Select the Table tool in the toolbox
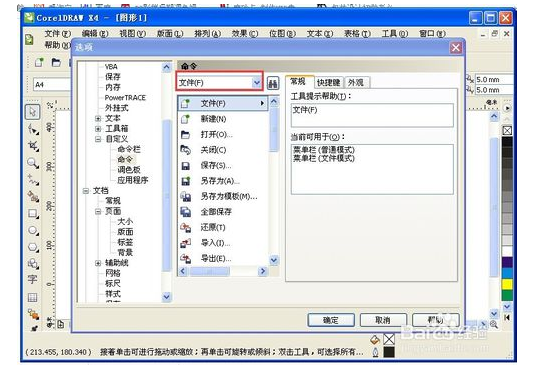This screenshot has width=547, height=375. click(32, 298)
